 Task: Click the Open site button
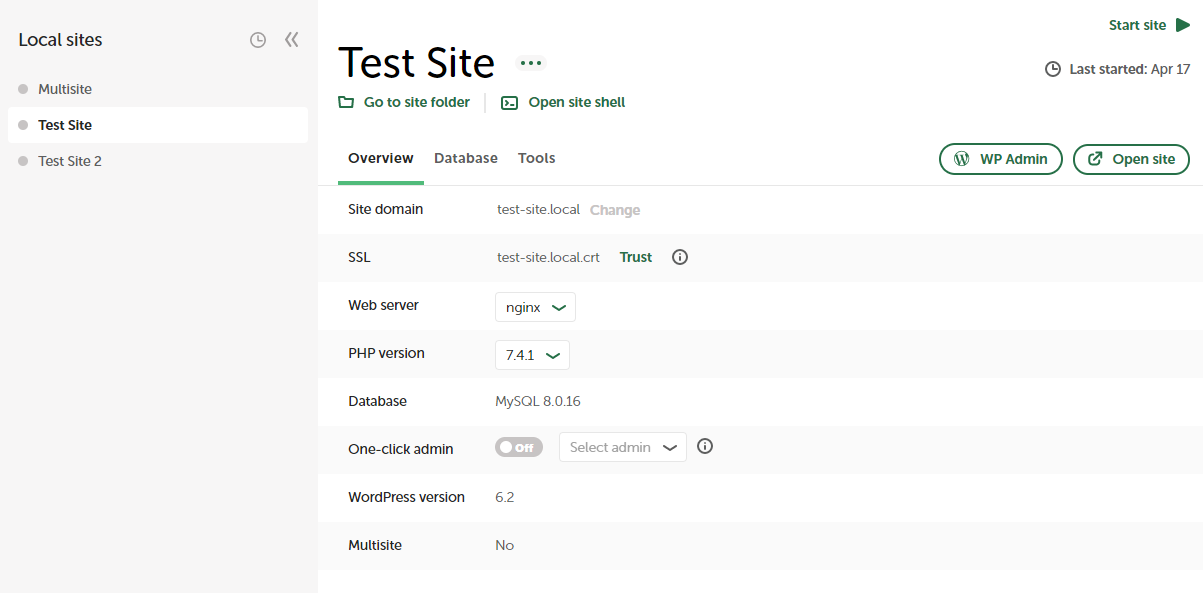click(1131, 159)
